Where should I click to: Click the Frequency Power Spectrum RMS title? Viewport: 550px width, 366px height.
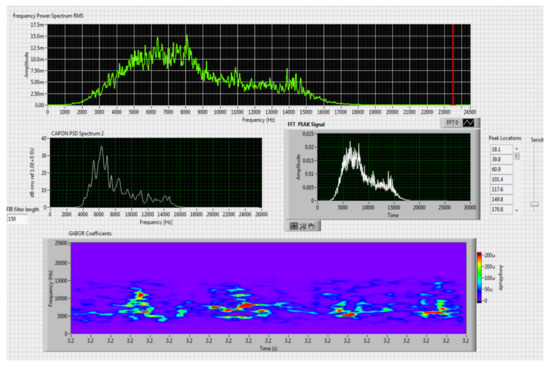[48, 16]
